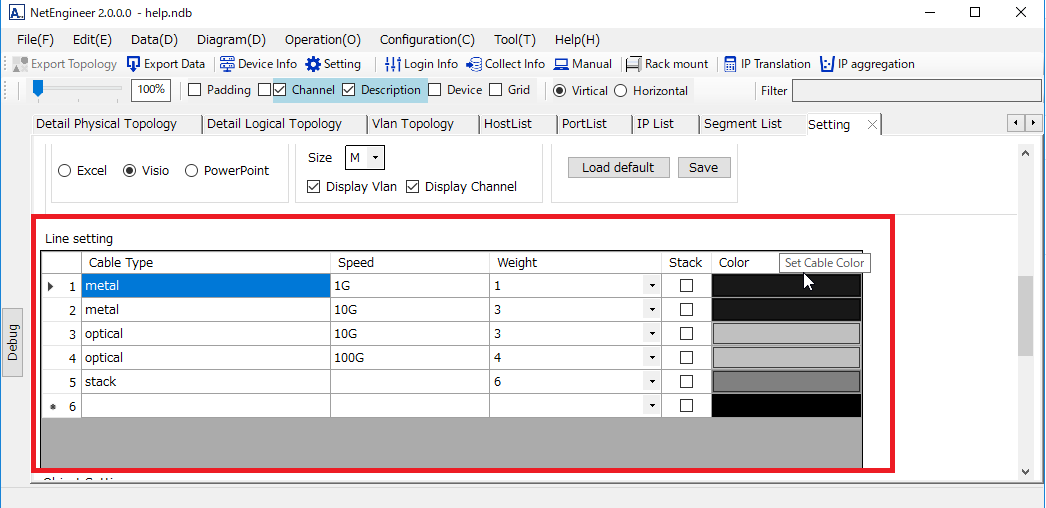Click the Collect Info icon
The height and width of the screenshot is (508, 1046).
pos(474,64)
